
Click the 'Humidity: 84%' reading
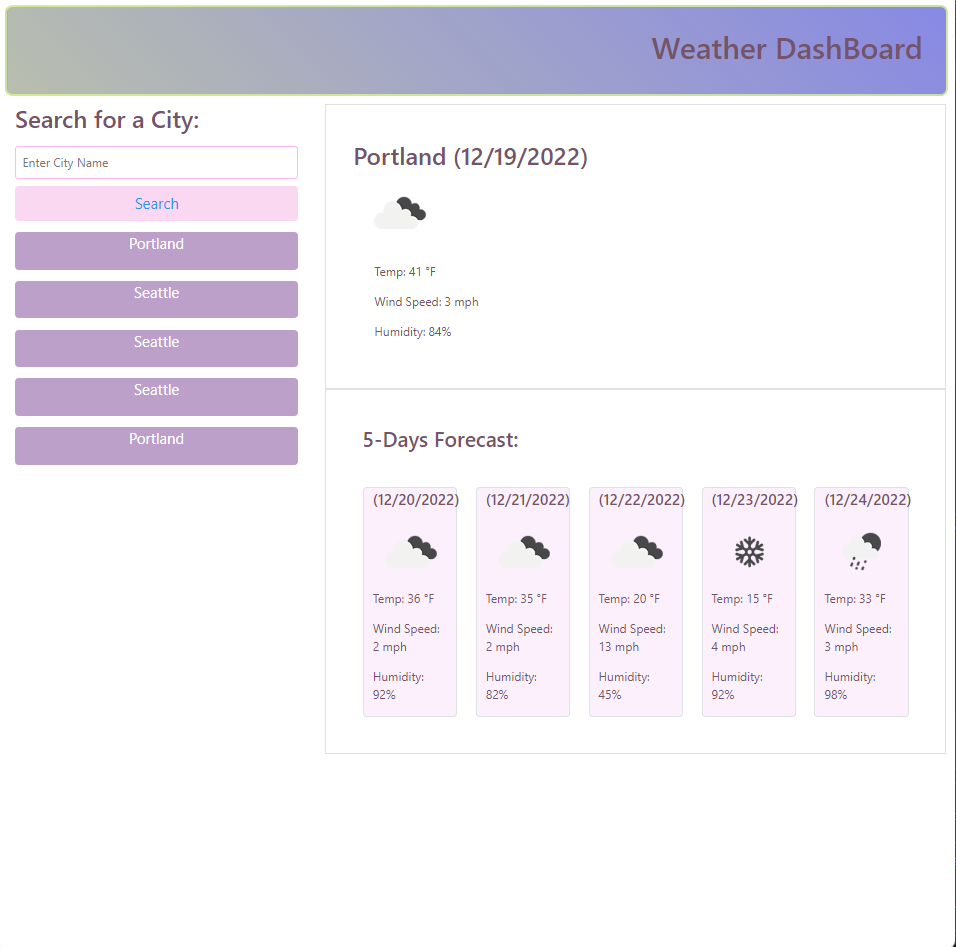pyautogui.click(x=413, y=332)
